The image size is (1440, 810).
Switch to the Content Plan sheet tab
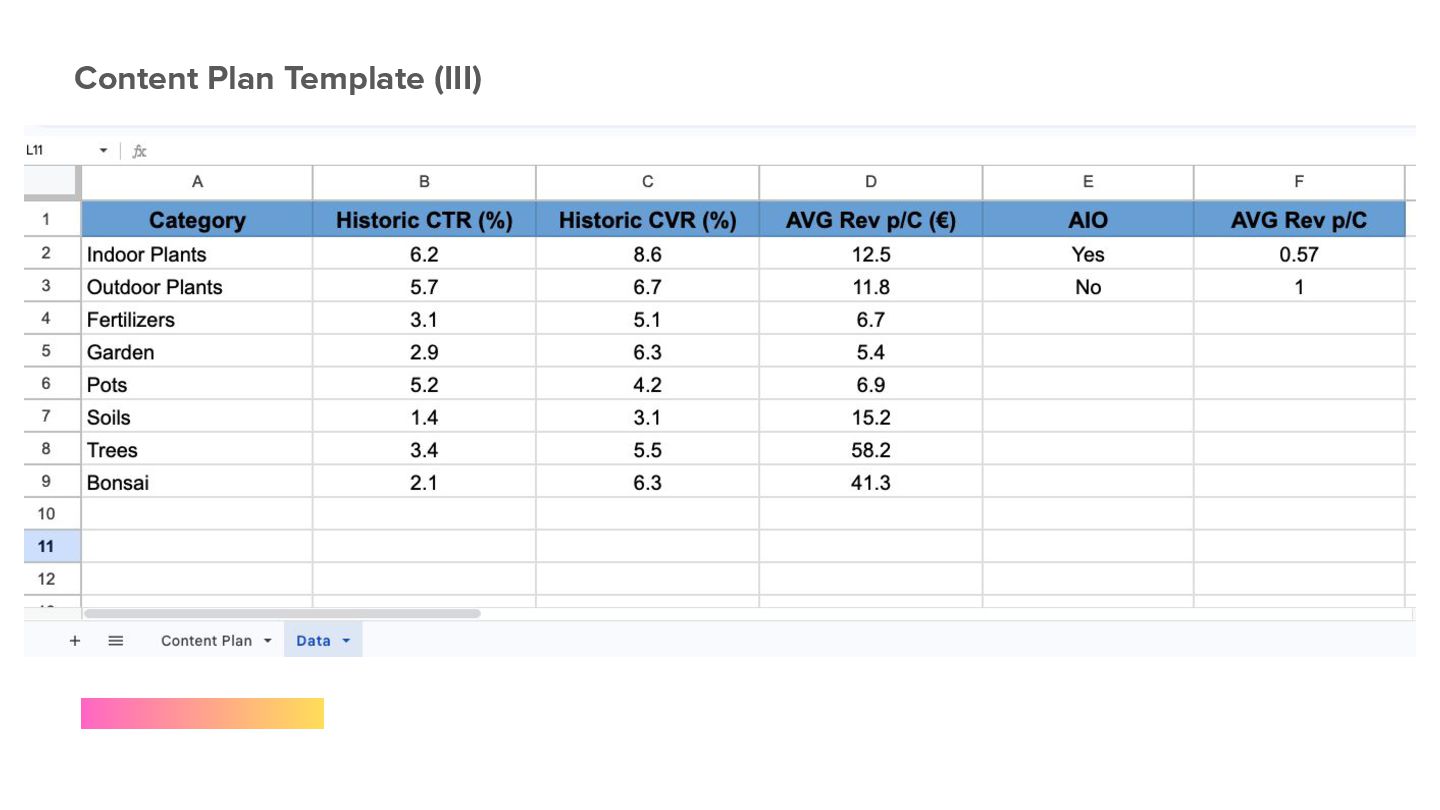tap(206, 641)
